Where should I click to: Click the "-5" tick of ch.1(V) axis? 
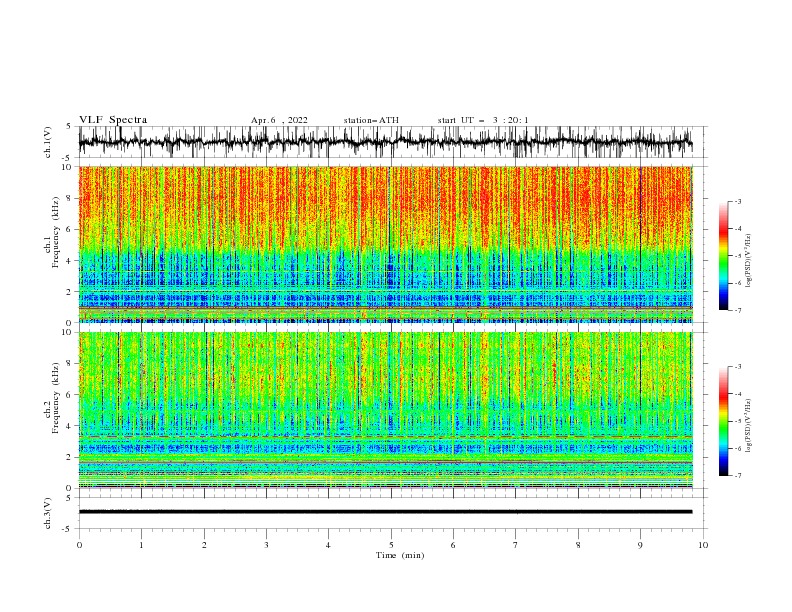coord(68,158)
